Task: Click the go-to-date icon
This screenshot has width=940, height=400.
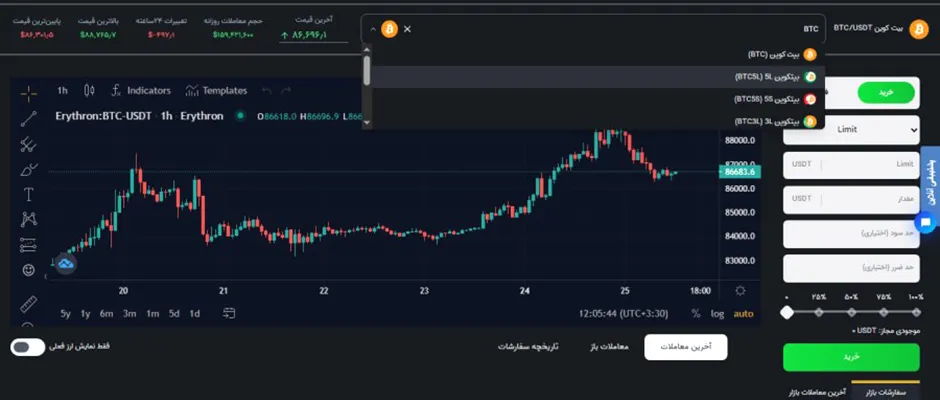Action: coord(229,313)
